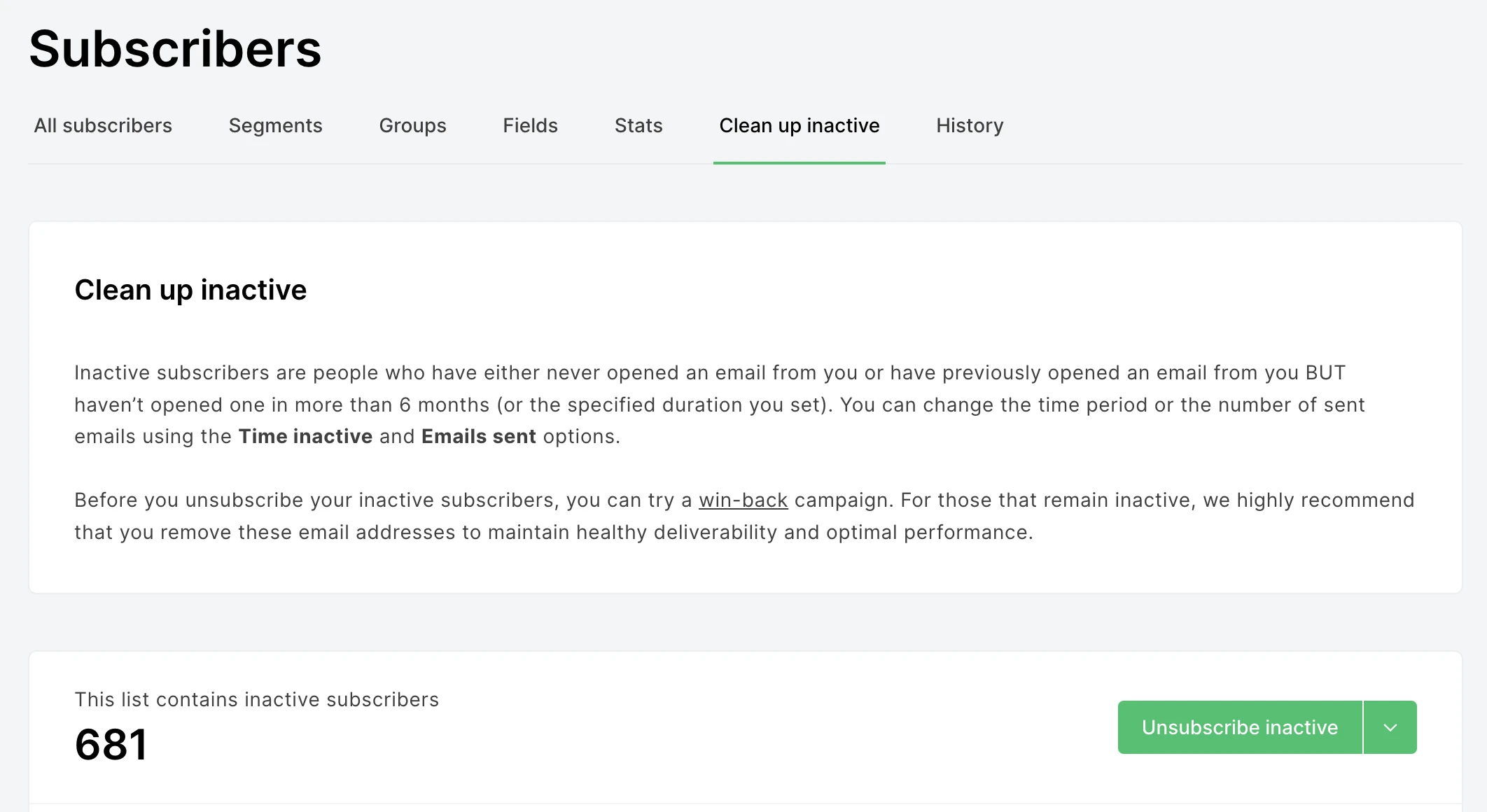Screen dimensions: 1487x812
Task: Open the All subscribers tab
Action: tap(103, 125)
